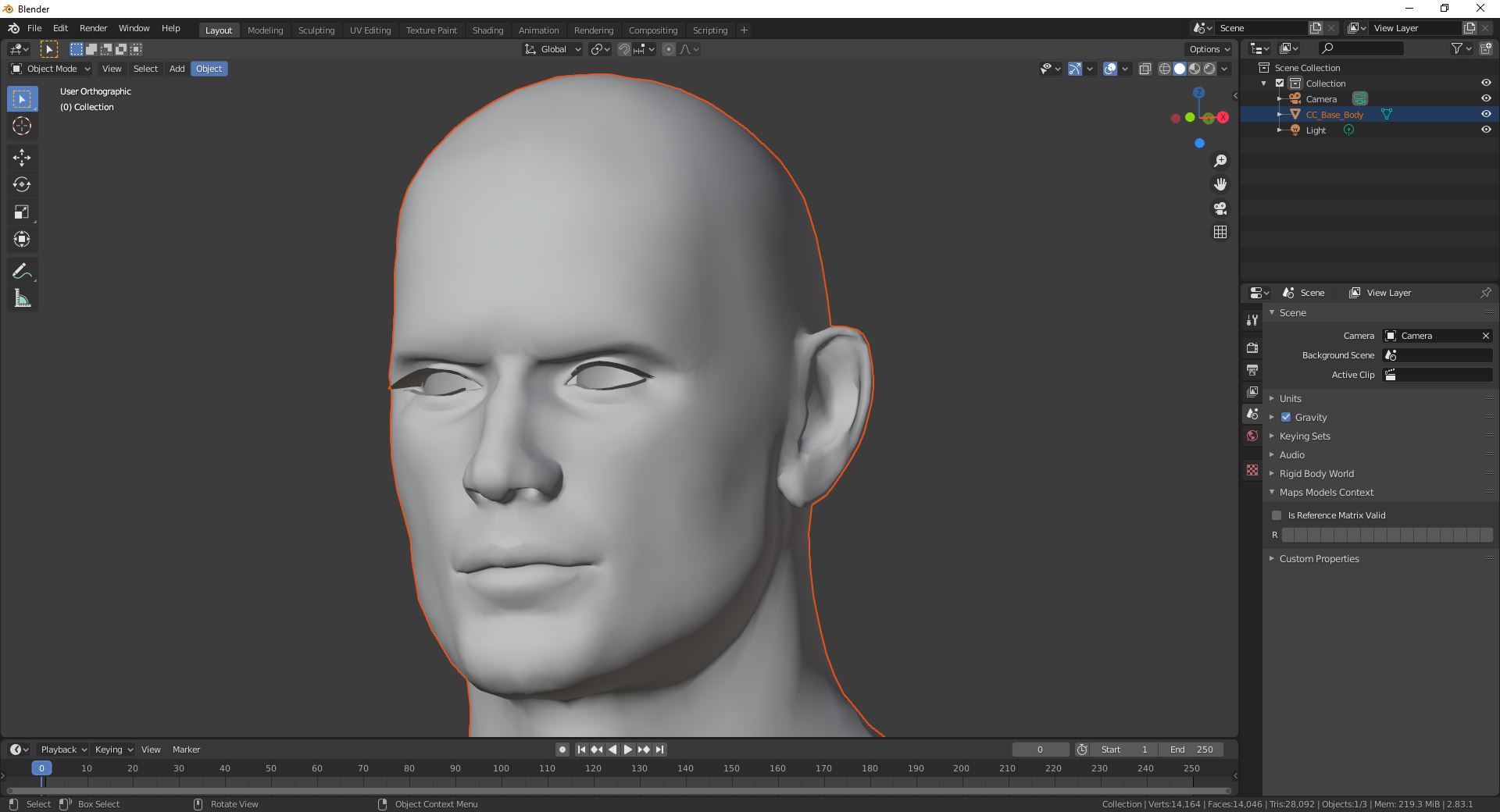
Task: Toggle show overlays button
Action: click(1110, 69)
